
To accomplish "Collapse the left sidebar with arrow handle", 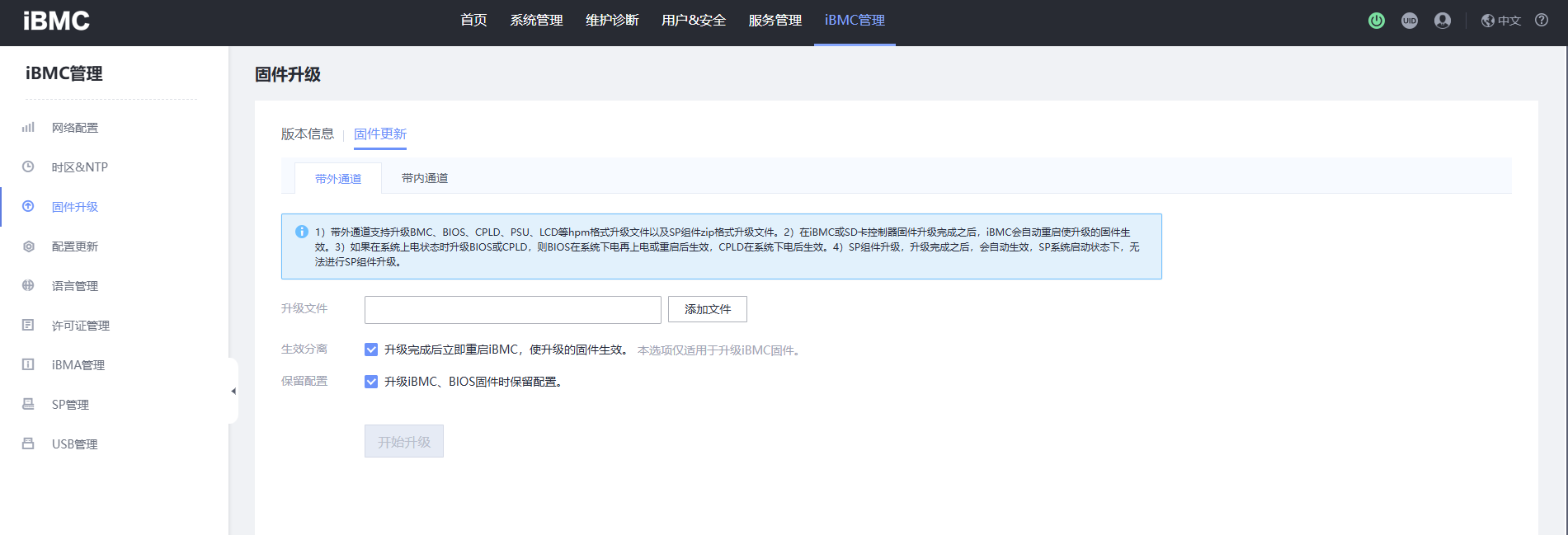I will (x=233, y=391).
